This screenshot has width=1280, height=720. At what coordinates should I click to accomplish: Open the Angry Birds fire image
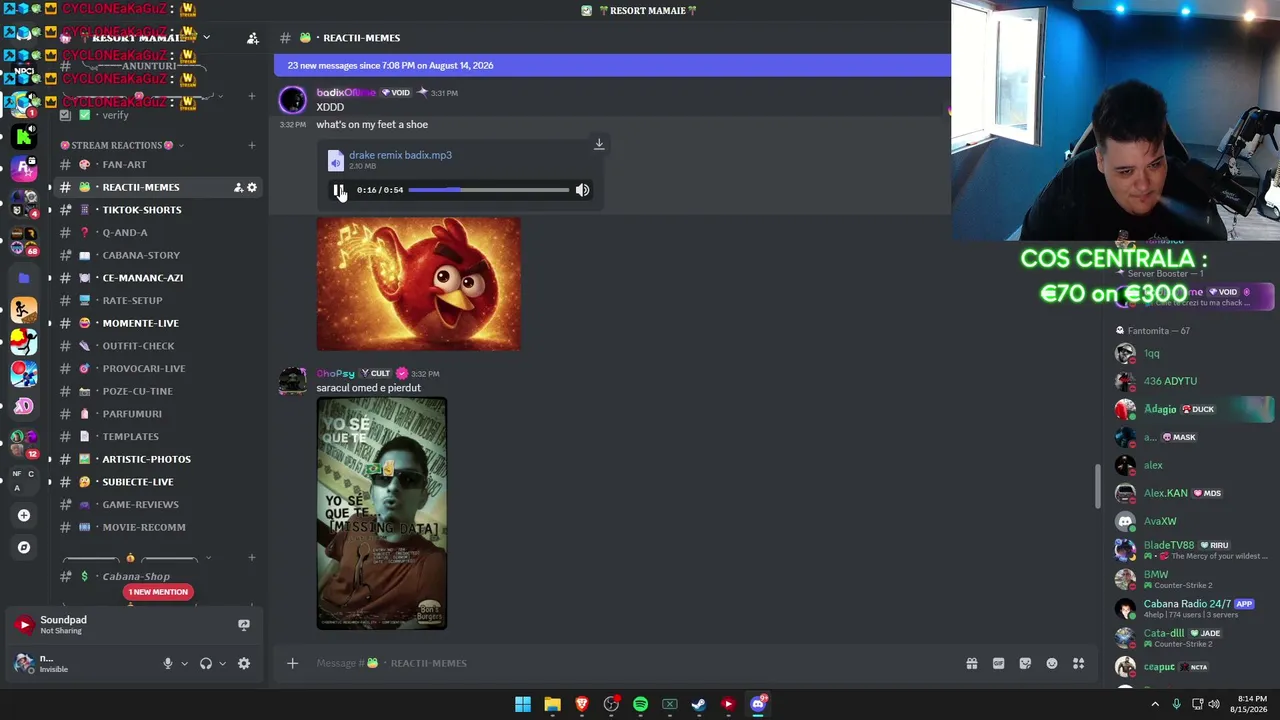click(418, 284)
